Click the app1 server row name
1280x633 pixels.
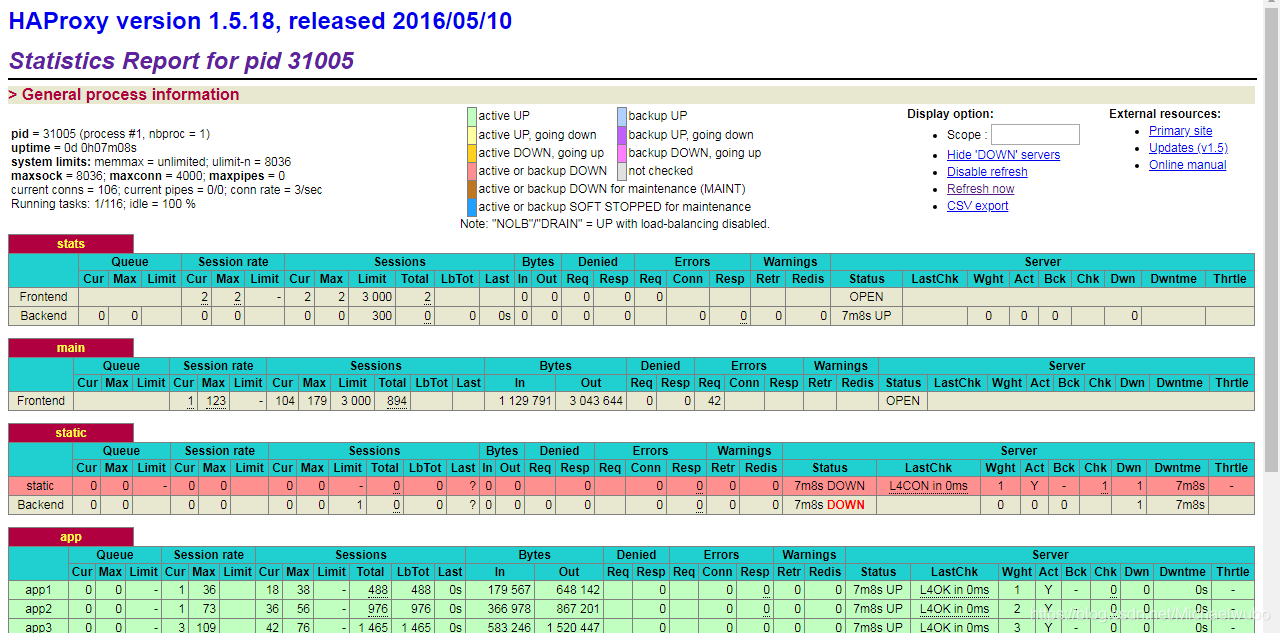(39, 590)
